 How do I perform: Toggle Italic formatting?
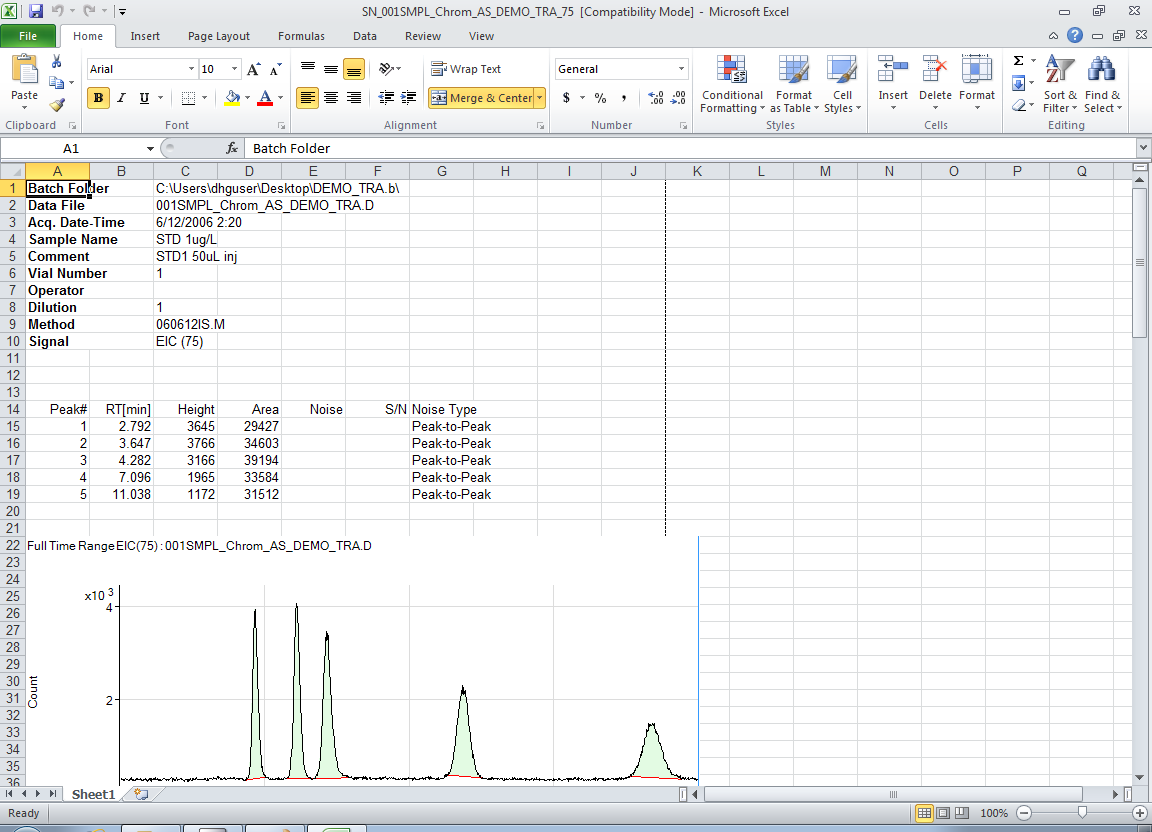(121, 98)
